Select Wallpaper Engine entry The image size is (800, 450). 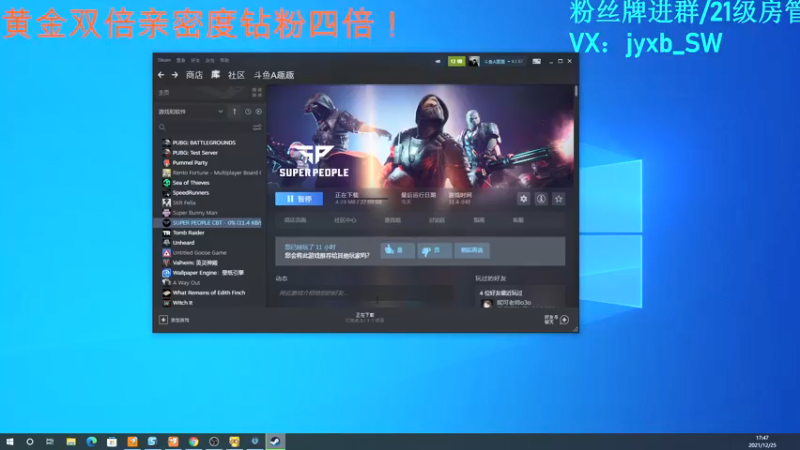click(209, 272)
